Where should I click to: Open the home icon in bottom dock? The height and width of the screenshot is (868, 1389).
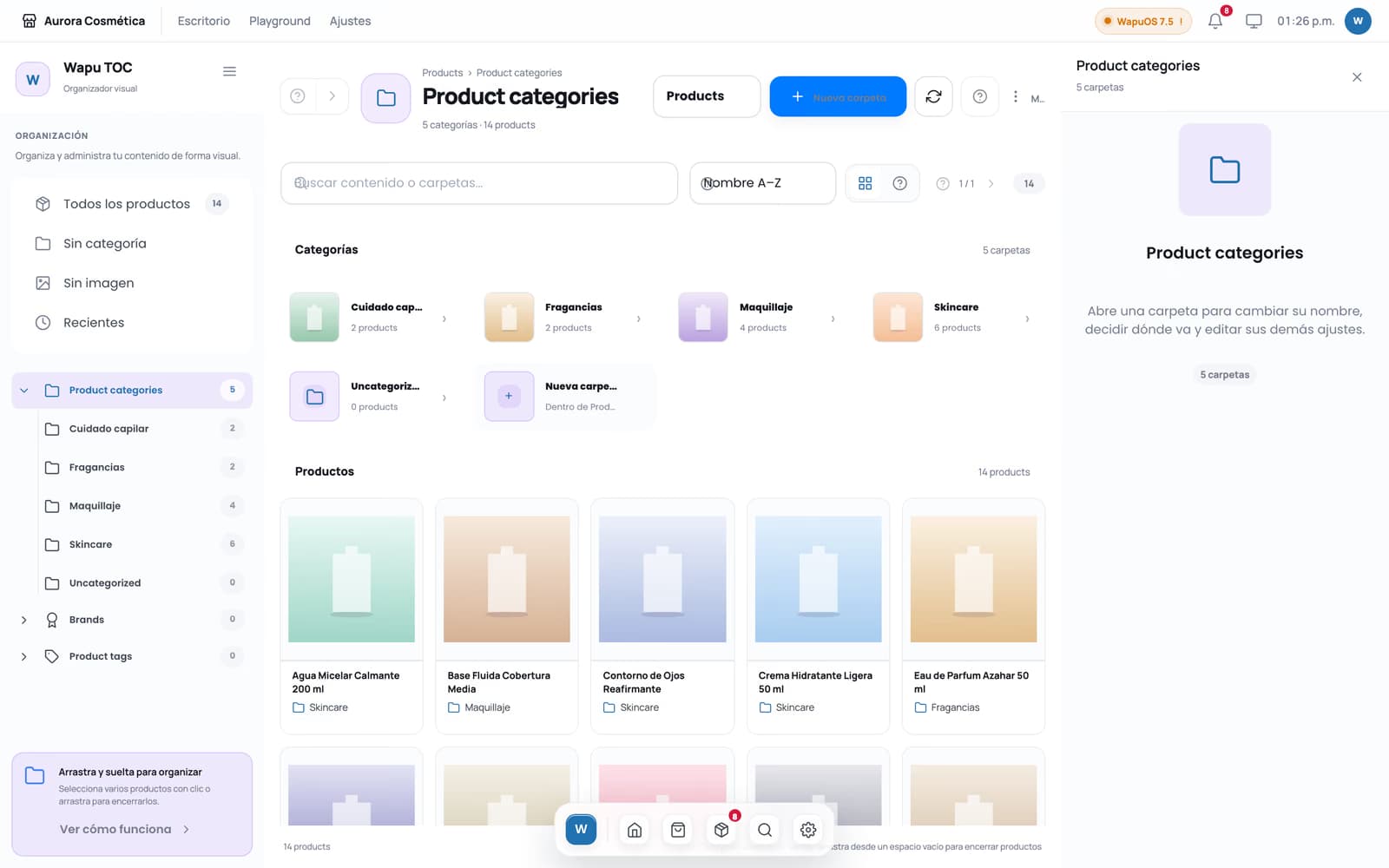pos(635,830)
